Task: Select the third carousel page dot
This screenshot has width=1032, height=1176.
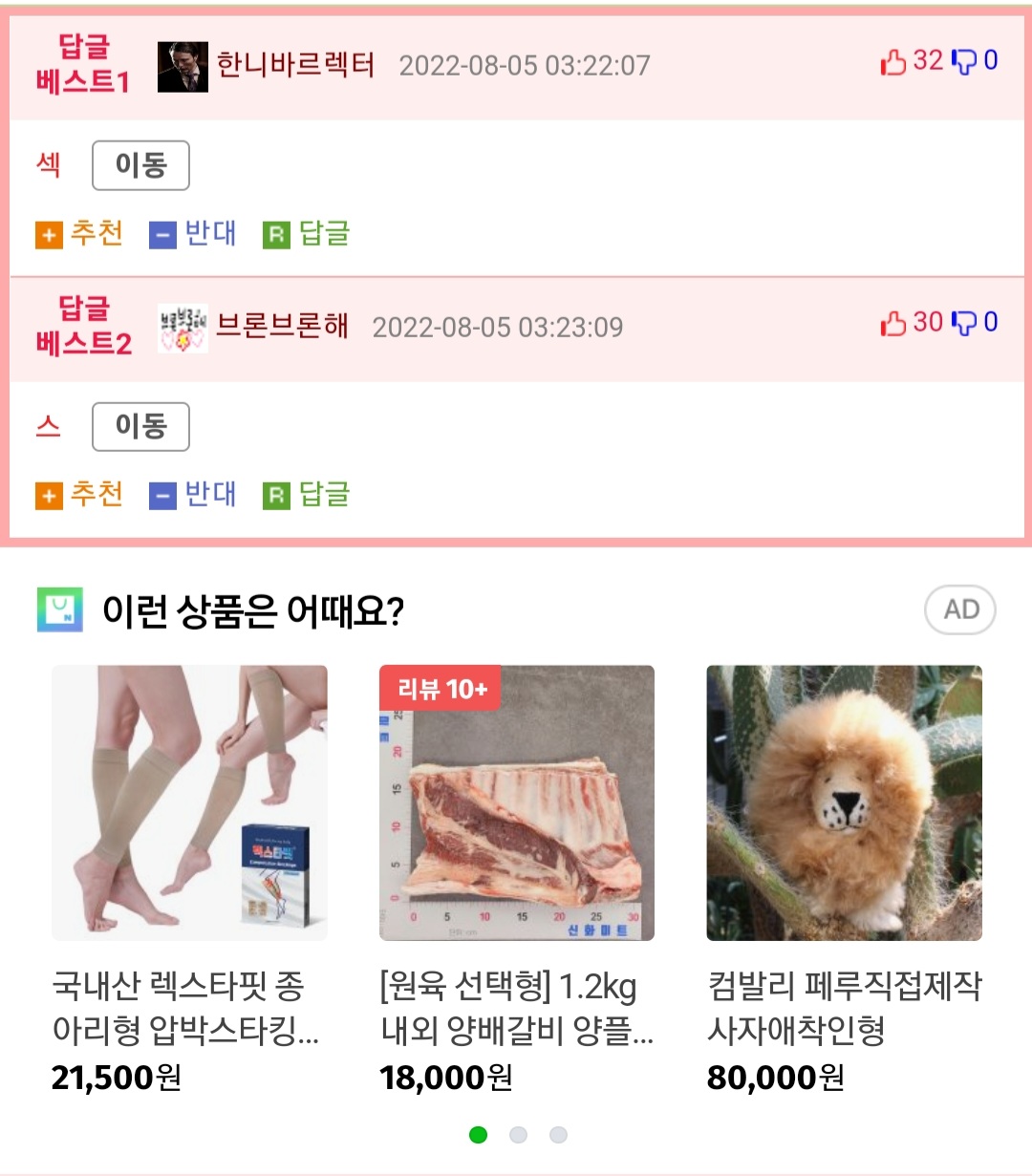Action: click(559, 1135)
